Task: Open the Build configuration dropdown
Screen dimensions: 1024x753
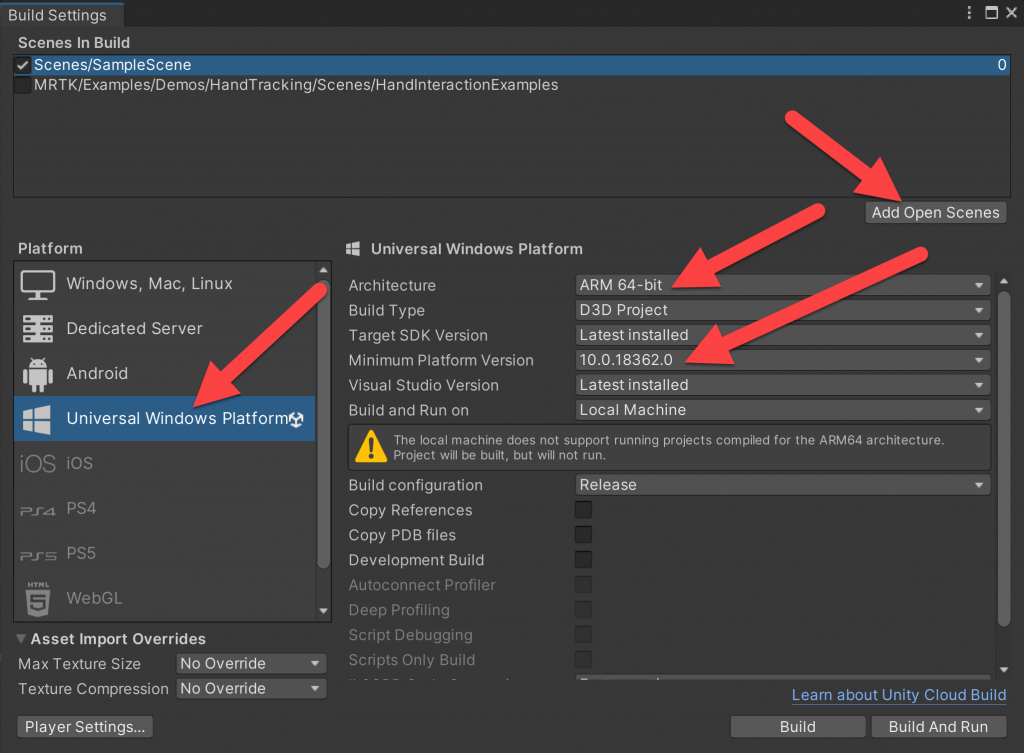Action: [x=782, y=485]
